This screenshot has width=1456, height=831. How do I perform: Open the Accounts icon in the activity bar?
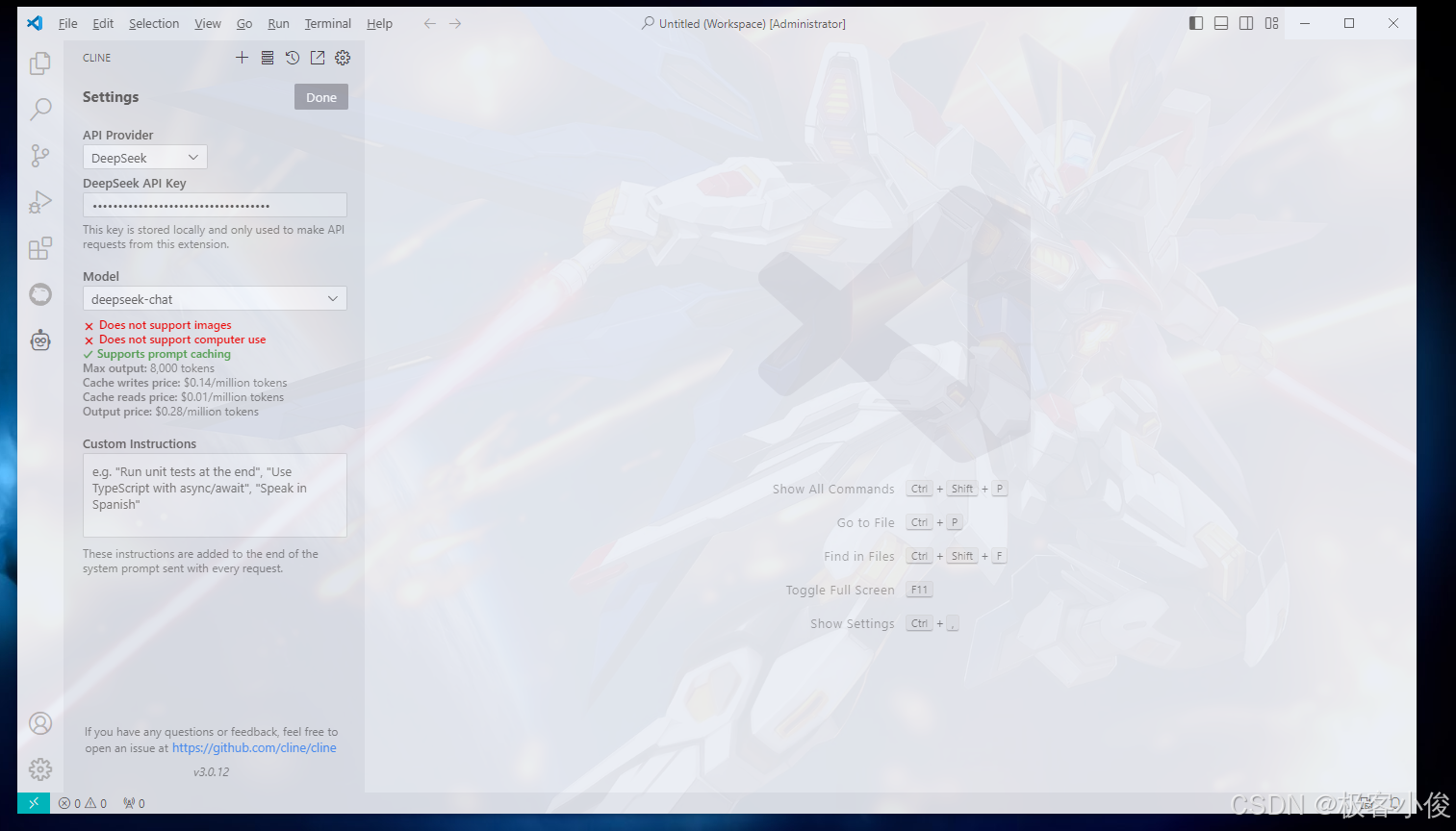click(x=39, y=722)
